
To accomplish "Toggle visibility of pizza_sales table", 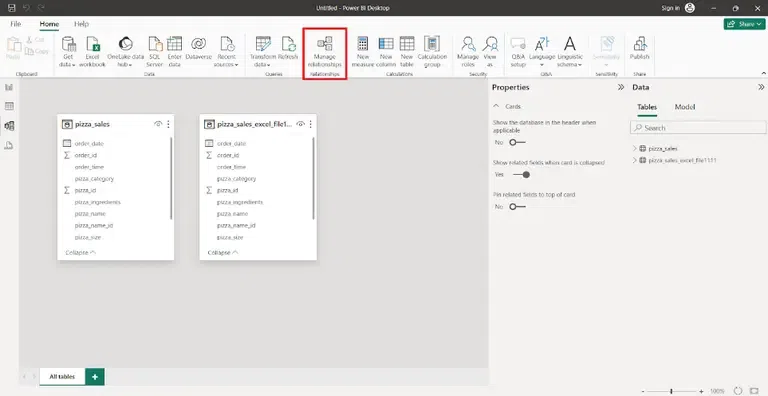I will pos(158,124).
